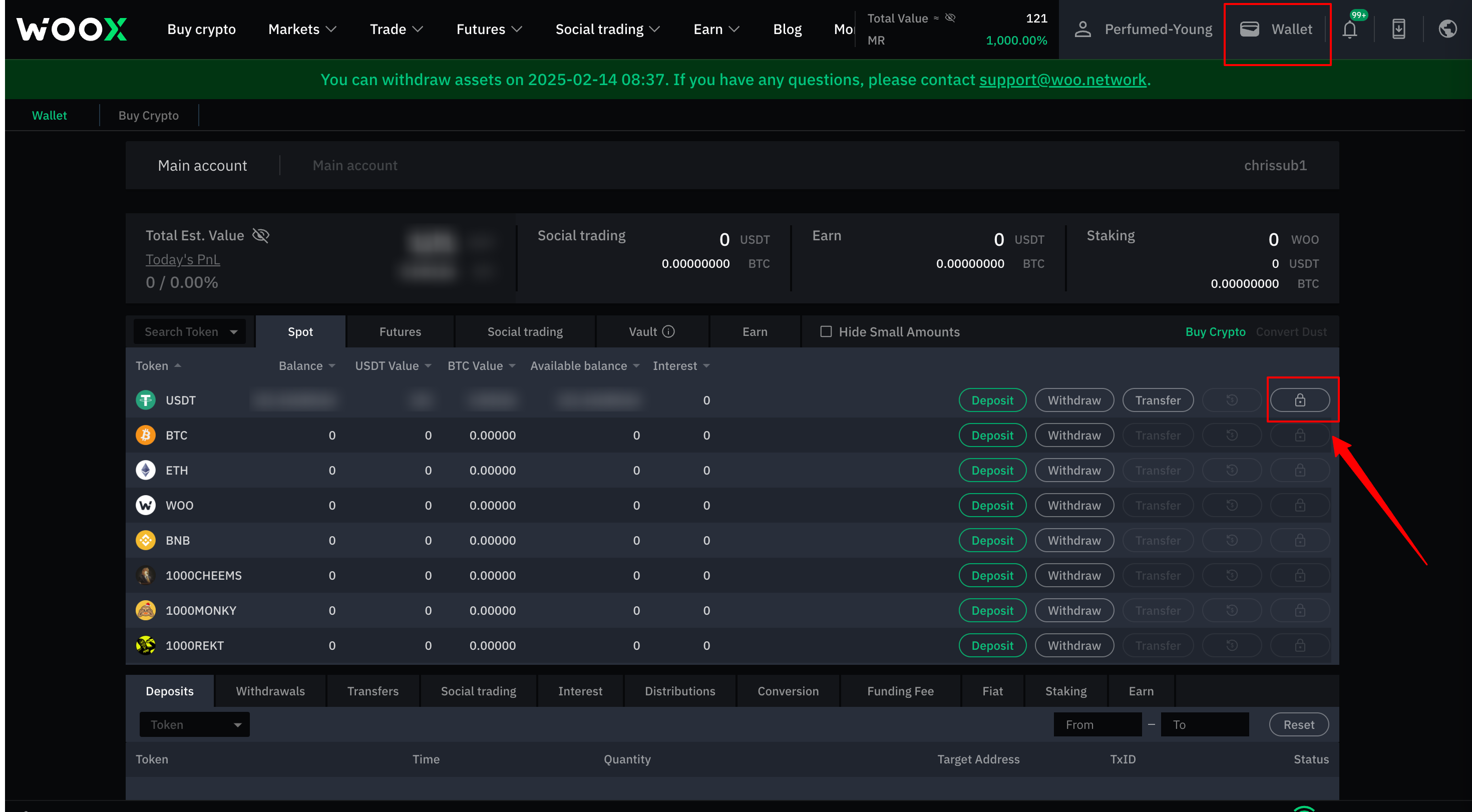
Task: Toggle the Total Est. Value eye icon
Action: click(x=261, y=235)
